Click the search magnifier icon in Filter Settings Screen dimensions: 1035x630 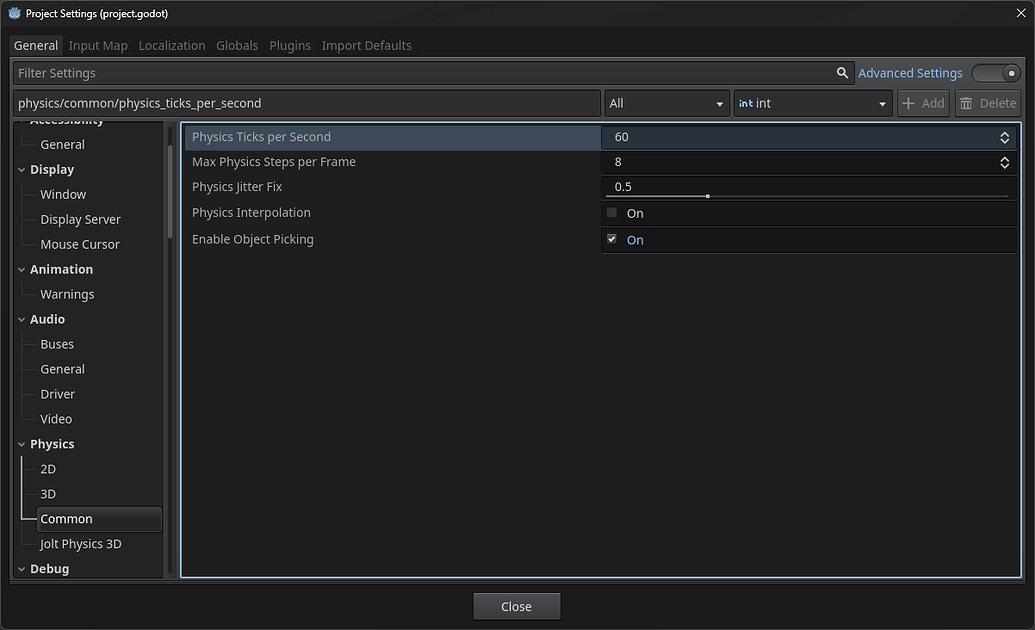842,72
